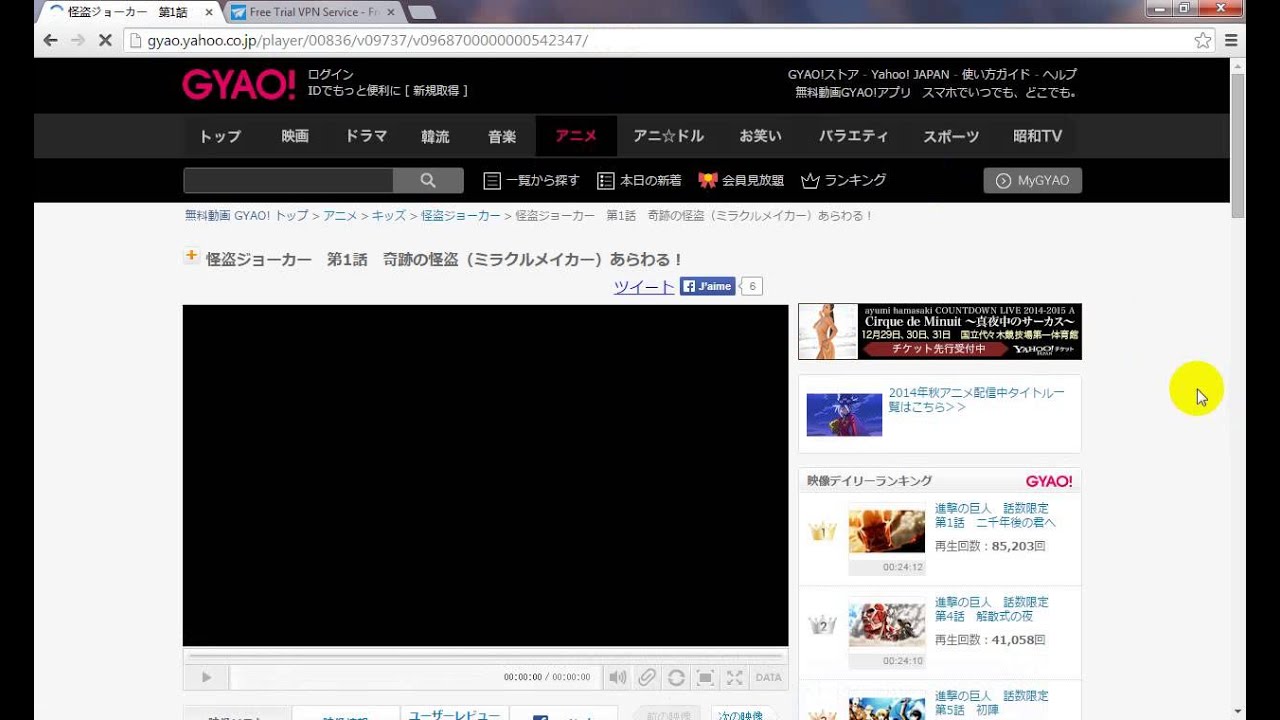Click the ayumi hamasaki concert ad banner
The height and width of the screenshot is (720, 1280).
(940, 331)
